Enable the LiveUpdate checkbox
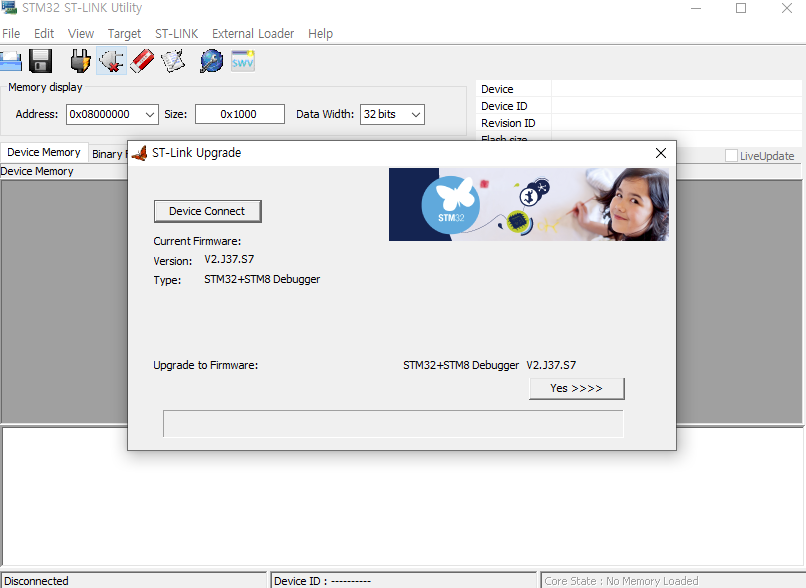The image size is (806, 588). [x=731, y=156]
